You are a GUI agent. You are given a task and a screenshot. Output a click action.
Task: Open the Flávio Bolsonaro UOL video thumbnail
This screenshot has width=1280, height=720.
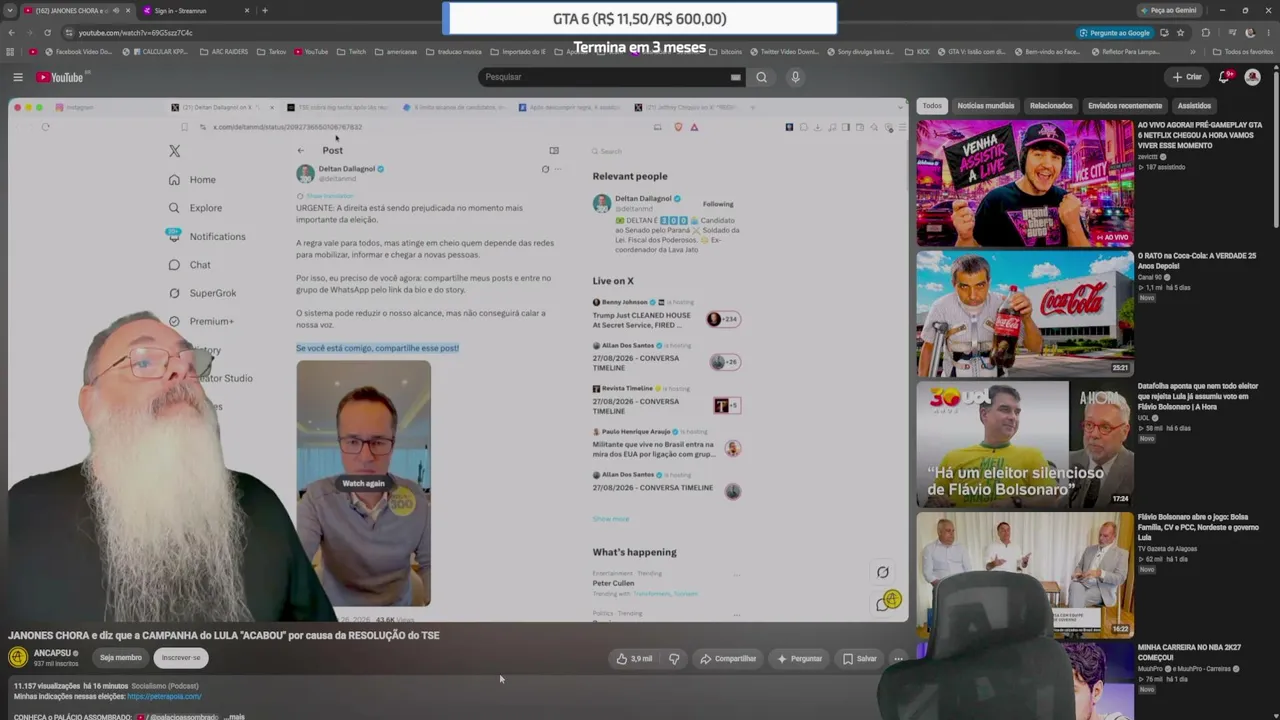tap(1025, 444)
